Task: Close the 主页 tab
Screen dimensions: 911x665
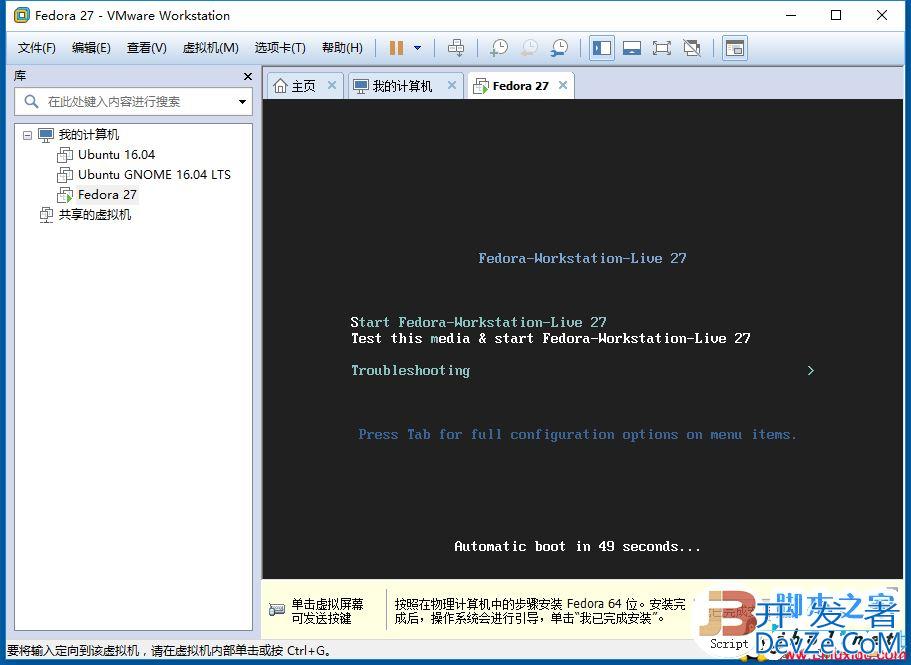Action: 332,85
